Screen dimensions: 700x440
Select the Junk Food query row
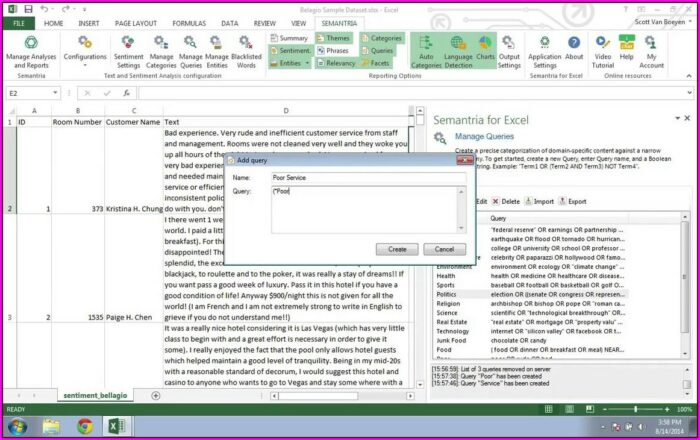[x=531, y=340]
